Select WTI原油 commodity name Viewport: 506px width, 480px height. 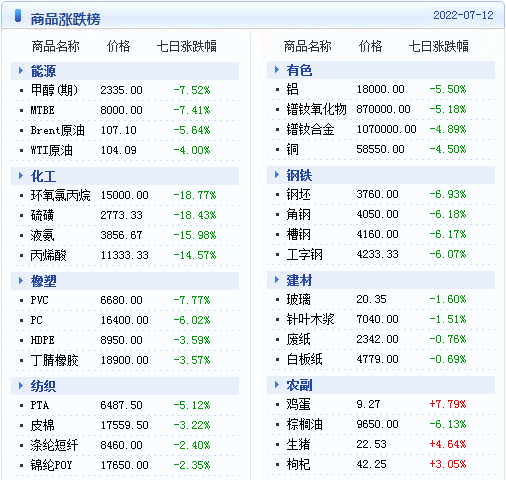(x=51, y=150)
